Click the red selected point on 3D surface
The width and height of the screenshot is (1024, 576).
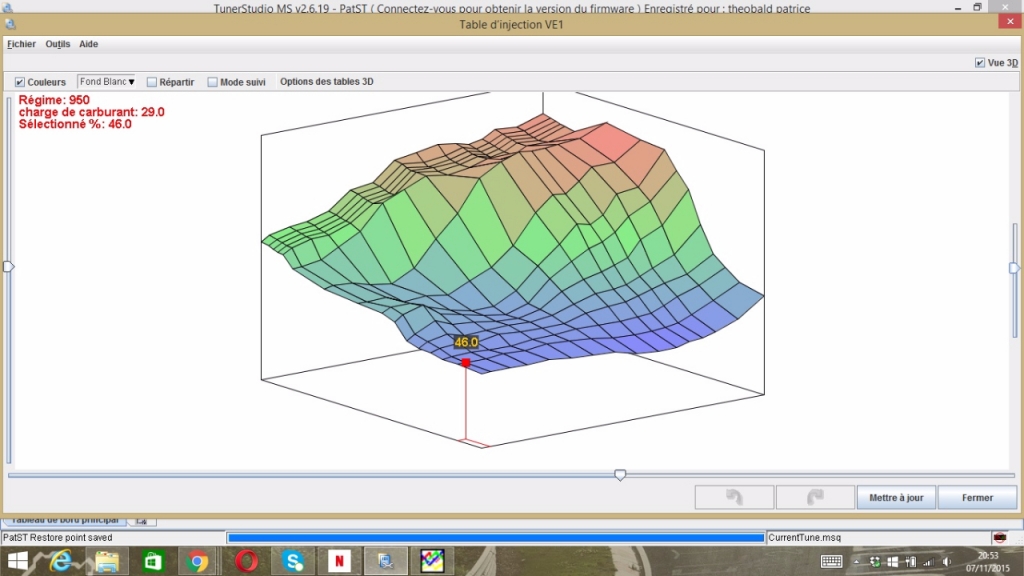click(466, 362)
